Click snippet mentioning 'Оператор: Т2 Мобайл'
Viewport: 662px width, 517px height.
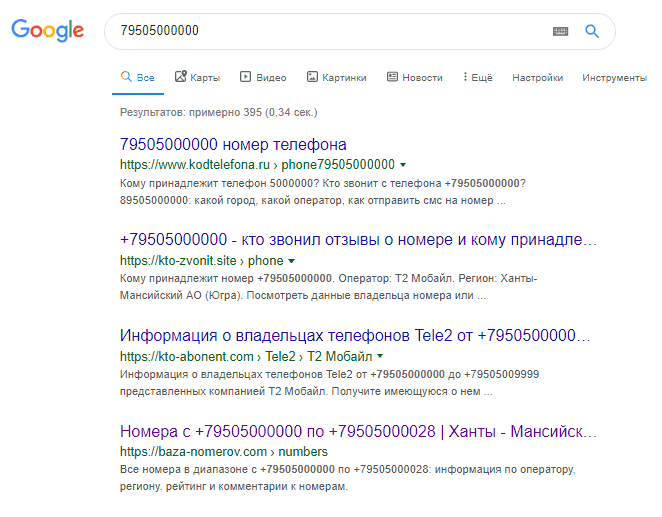328,287
